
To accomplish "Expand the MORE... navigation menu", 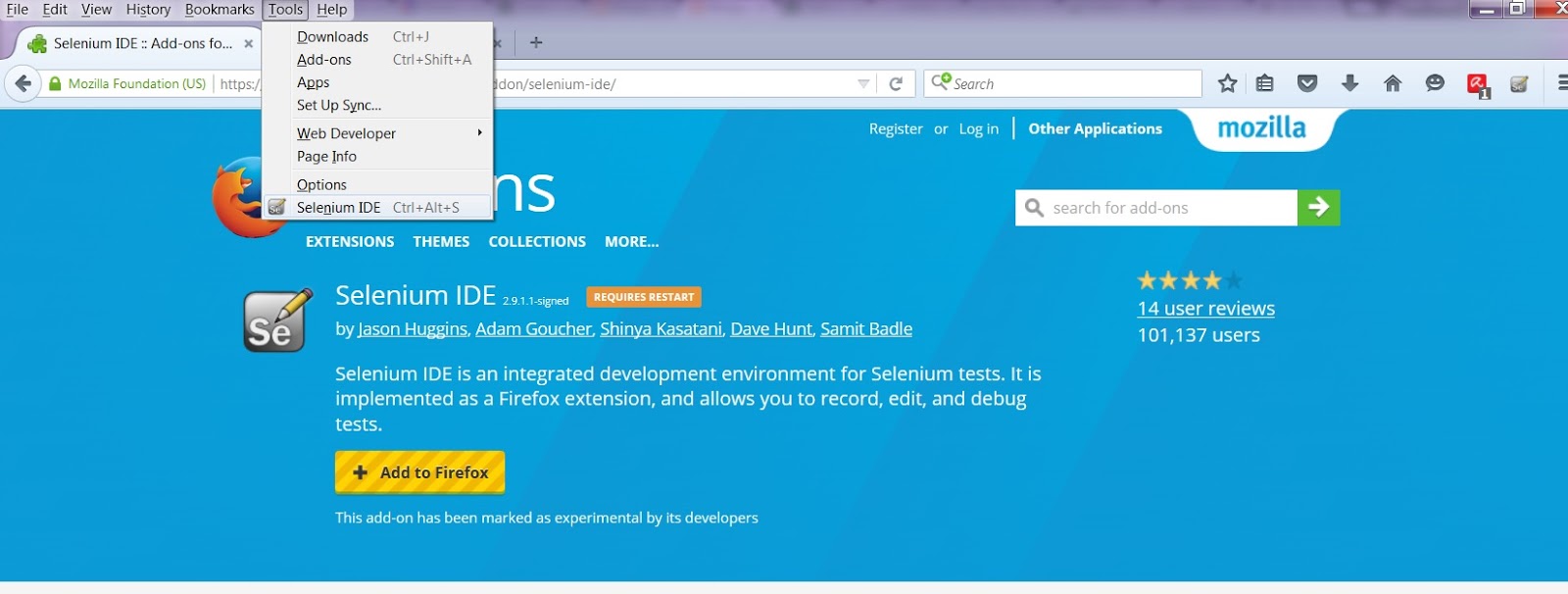I will point(632,241).
